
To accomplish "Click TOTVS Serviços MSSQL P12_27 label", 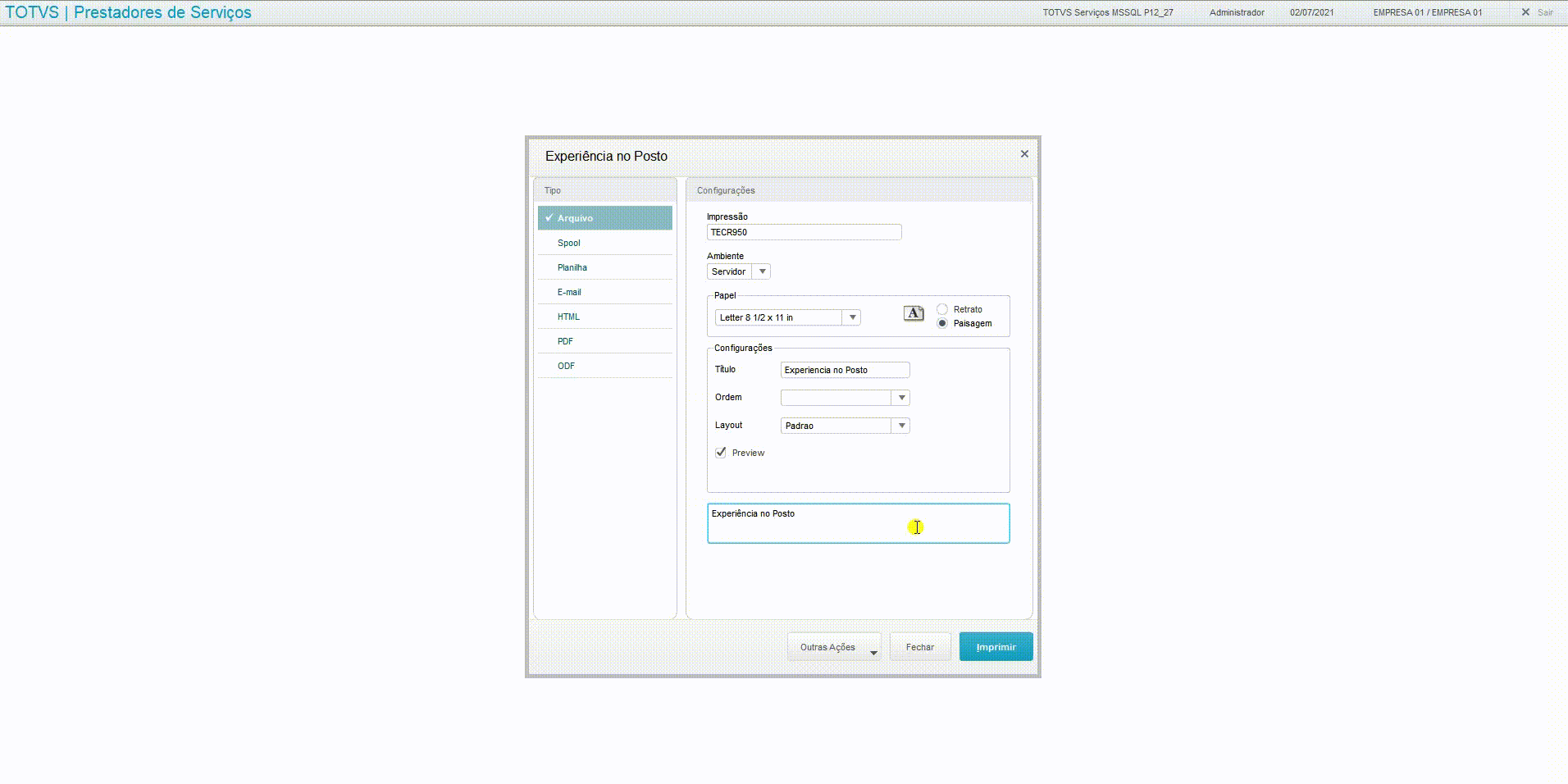I will click(1108, 12).
